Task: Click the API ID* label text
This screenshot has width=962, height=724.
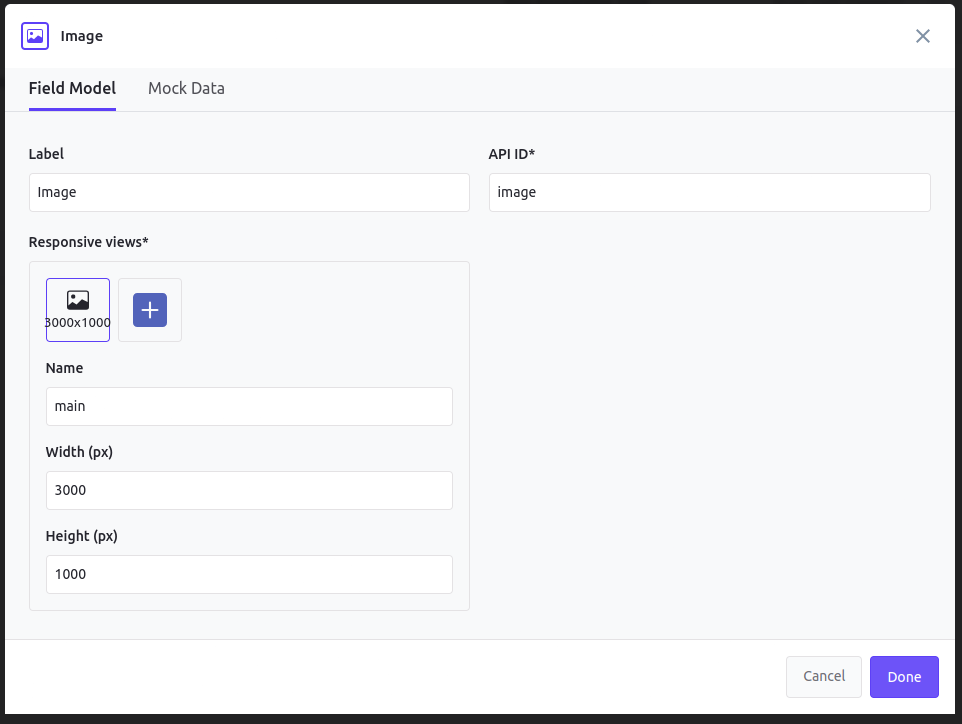Action: pos(512,154)
